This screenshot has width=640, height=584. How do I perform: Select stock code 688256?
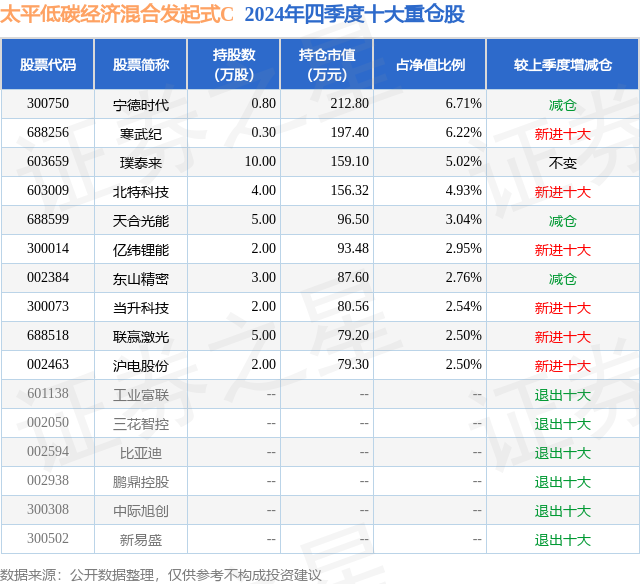(x=48, y=132)
